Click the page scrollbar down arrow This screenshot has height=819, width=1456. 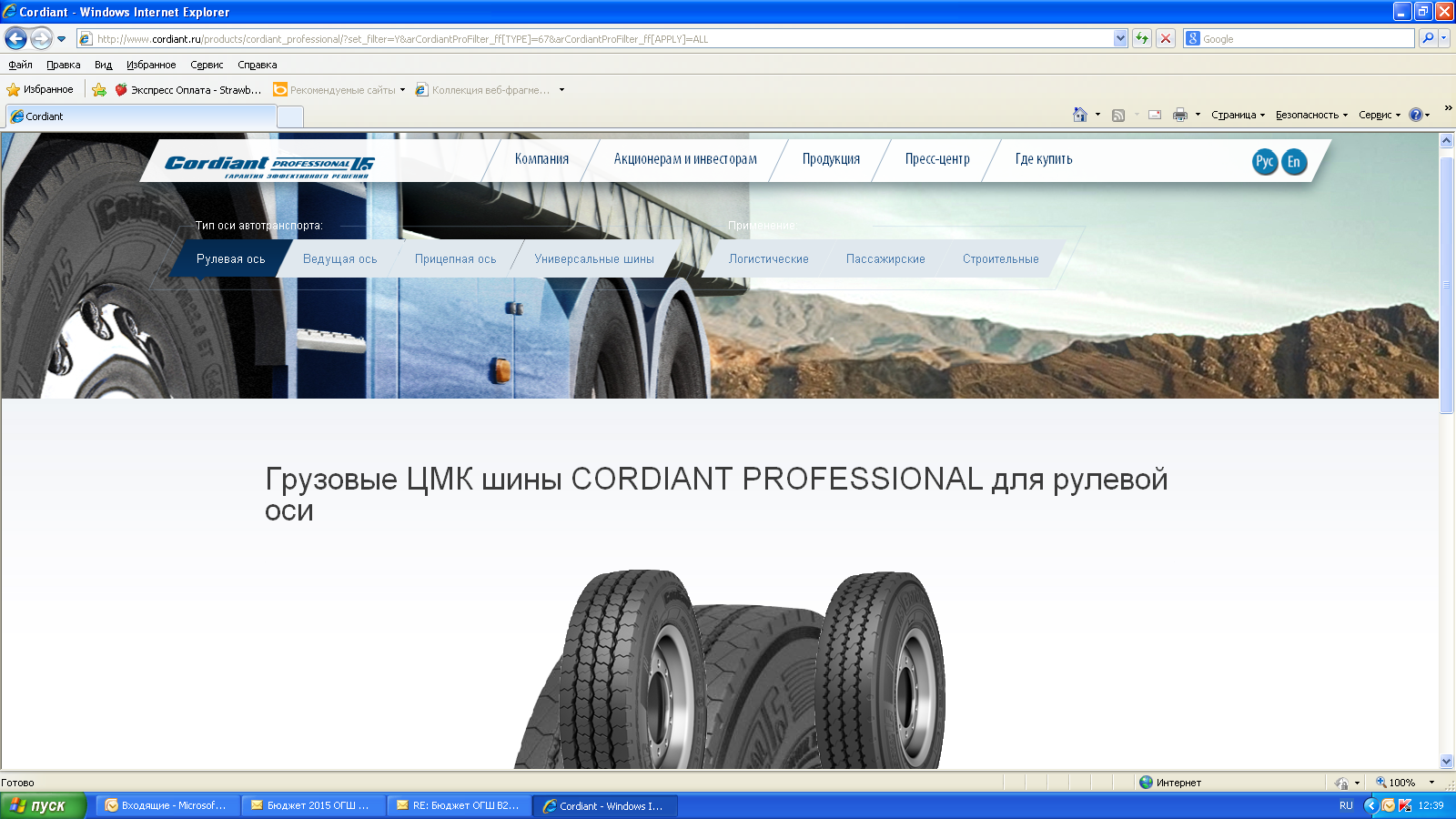(x=1447, y=761)
